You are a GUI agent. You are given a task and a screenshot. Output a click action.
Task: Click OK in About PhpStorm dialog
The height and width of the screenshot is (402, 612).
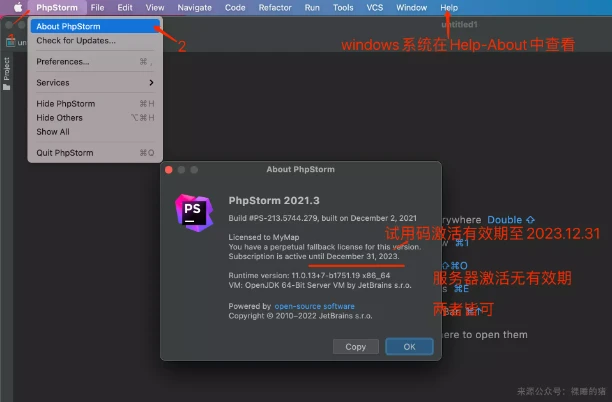(409, 347)
